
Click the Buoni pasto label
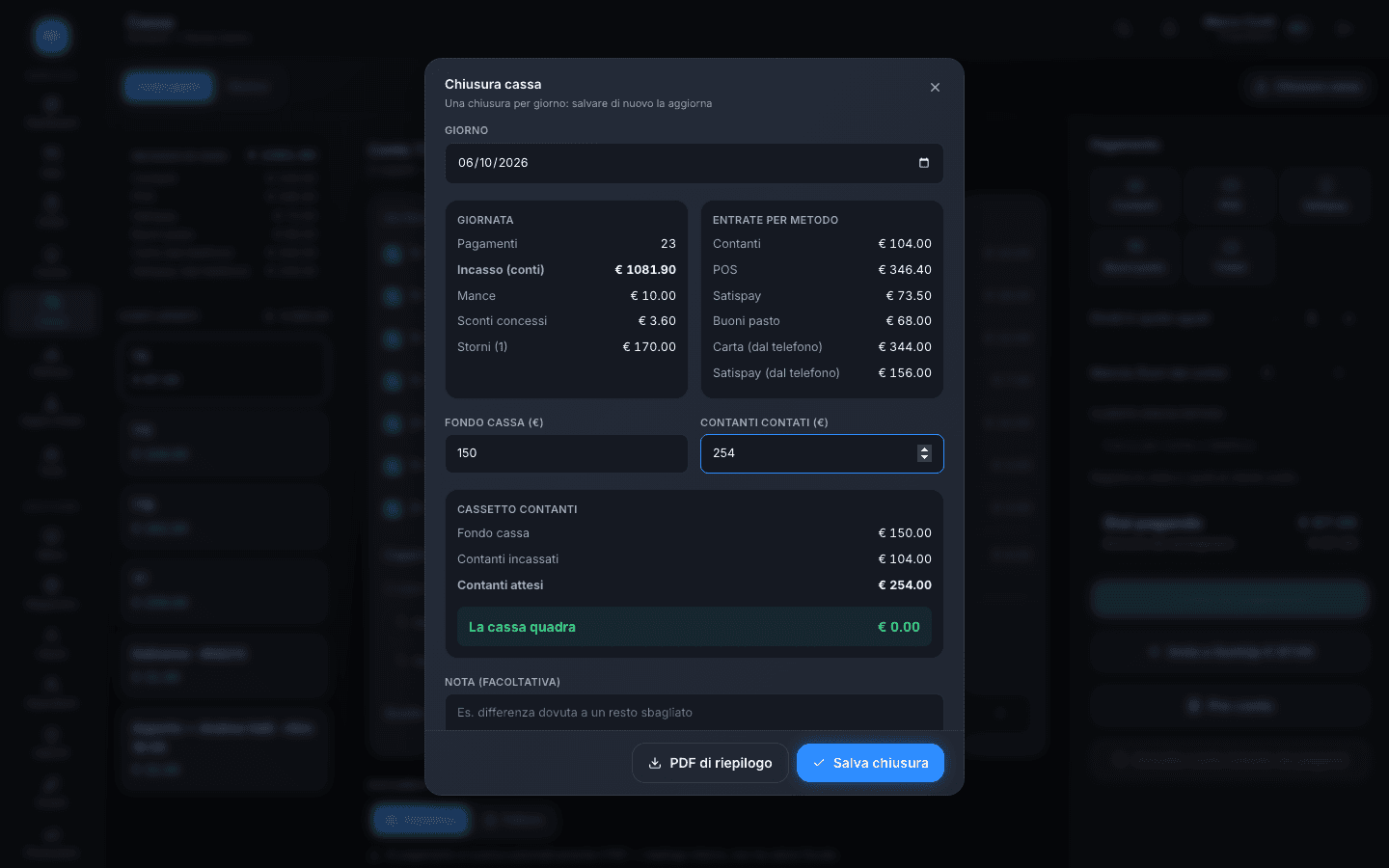tap(747, 321)
